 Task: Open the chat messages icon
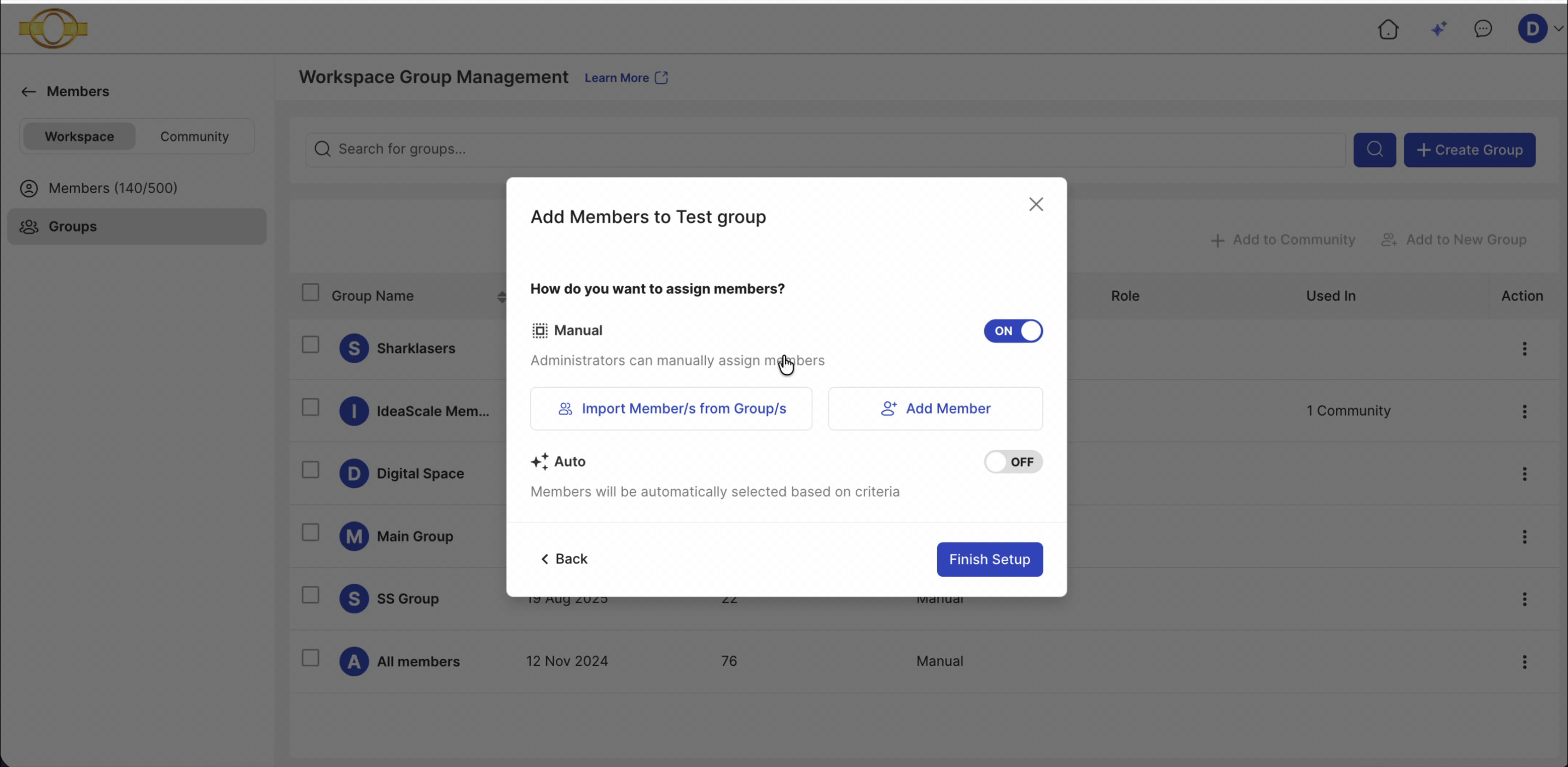(x=1483, y=28)
